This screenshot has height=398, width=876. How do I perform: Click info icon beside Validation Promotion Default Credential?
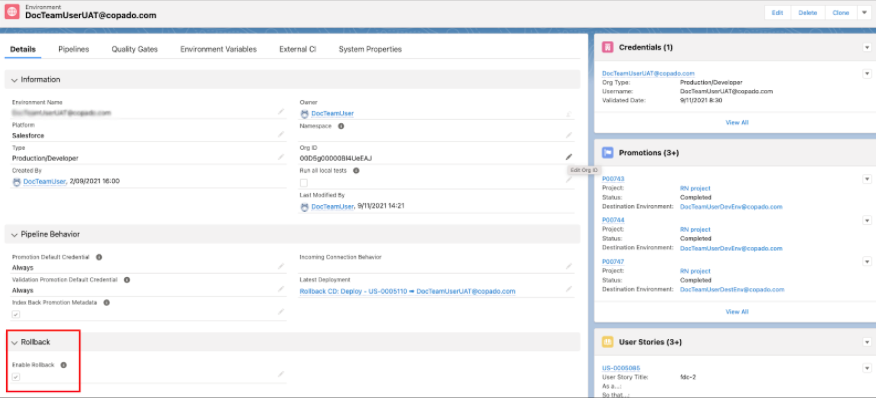point(127,279)
